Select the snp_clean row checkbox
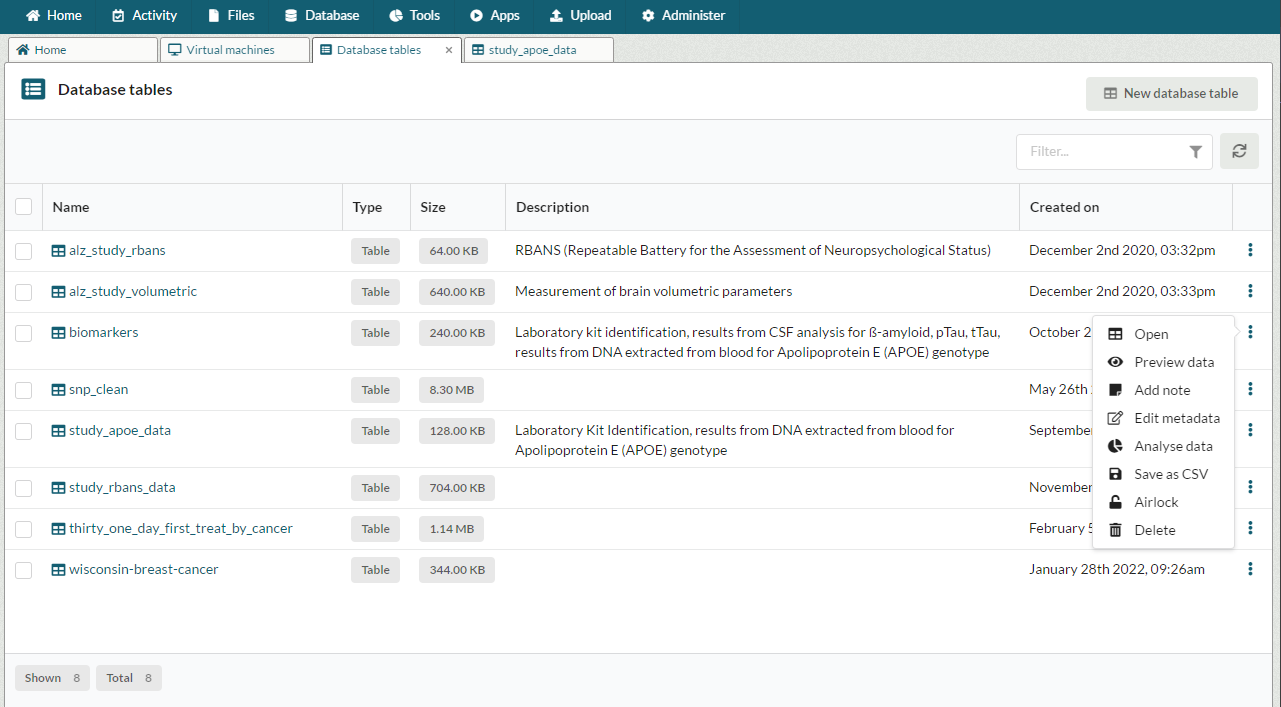 tap(24, 390)
